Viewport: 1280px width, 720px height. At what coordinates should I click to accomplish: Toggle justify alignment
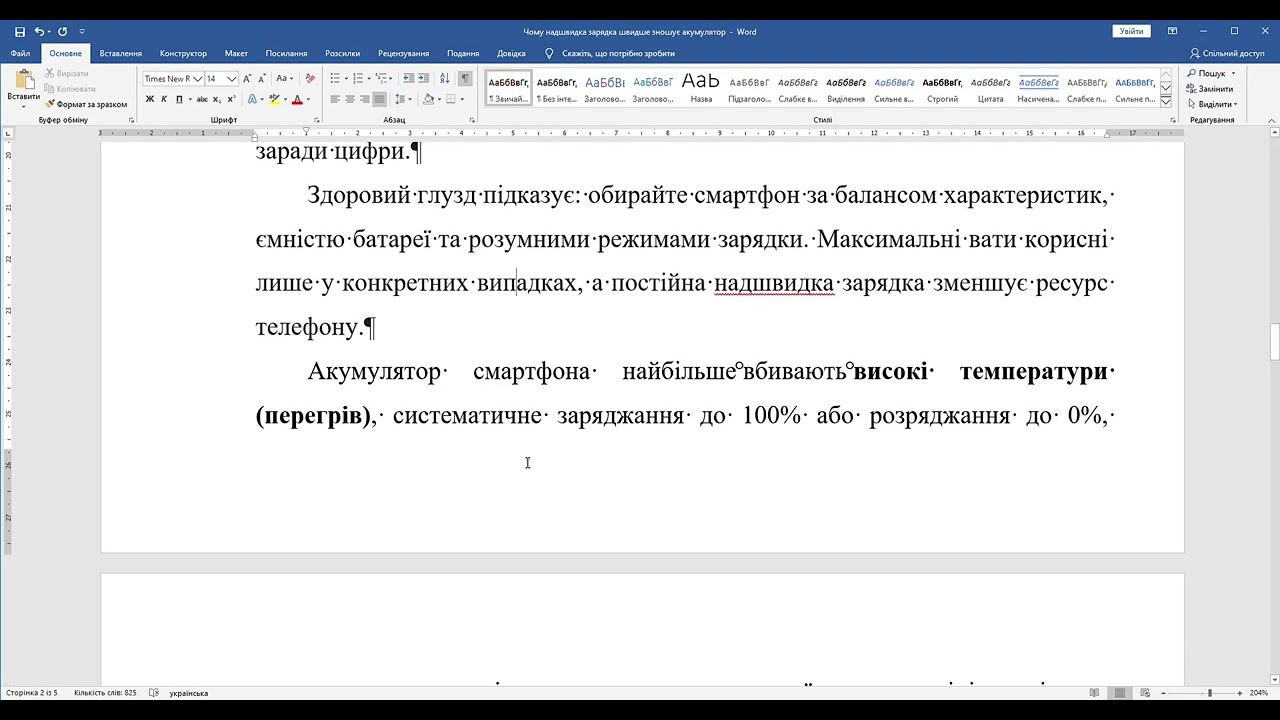[x=379, y=99]
